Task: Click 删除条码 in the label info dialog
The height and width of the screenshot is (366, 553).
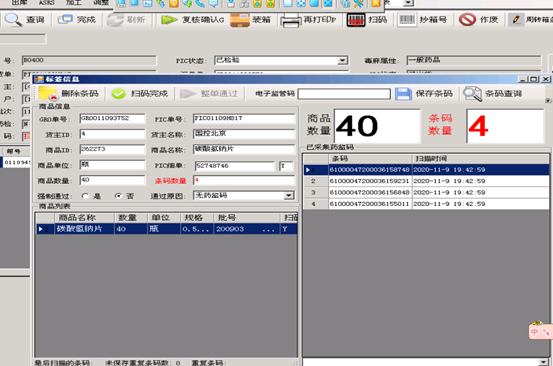Action: 69,93
